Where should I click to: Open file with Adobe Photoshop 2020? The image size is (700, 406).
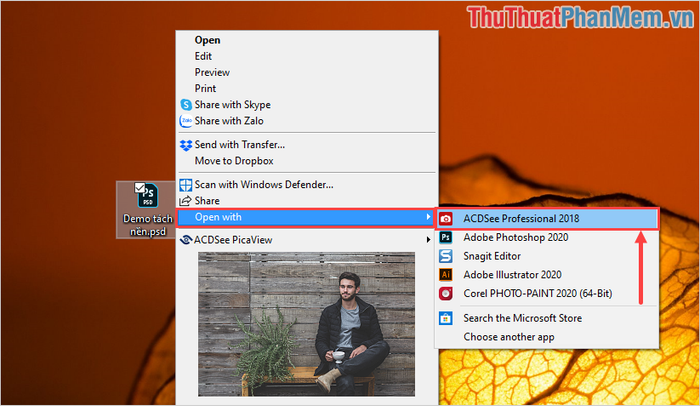click(x=547, y=237)
